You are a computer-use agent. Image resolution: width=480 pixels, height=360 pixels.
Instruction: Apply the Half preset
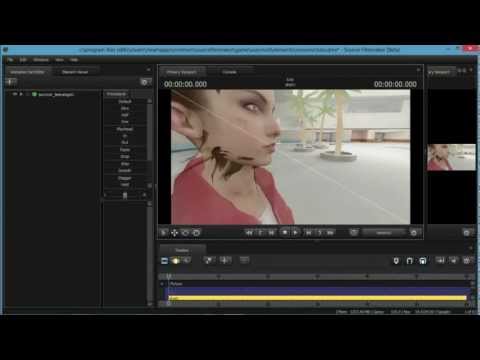pyautogui.click(x=125, y=115)
